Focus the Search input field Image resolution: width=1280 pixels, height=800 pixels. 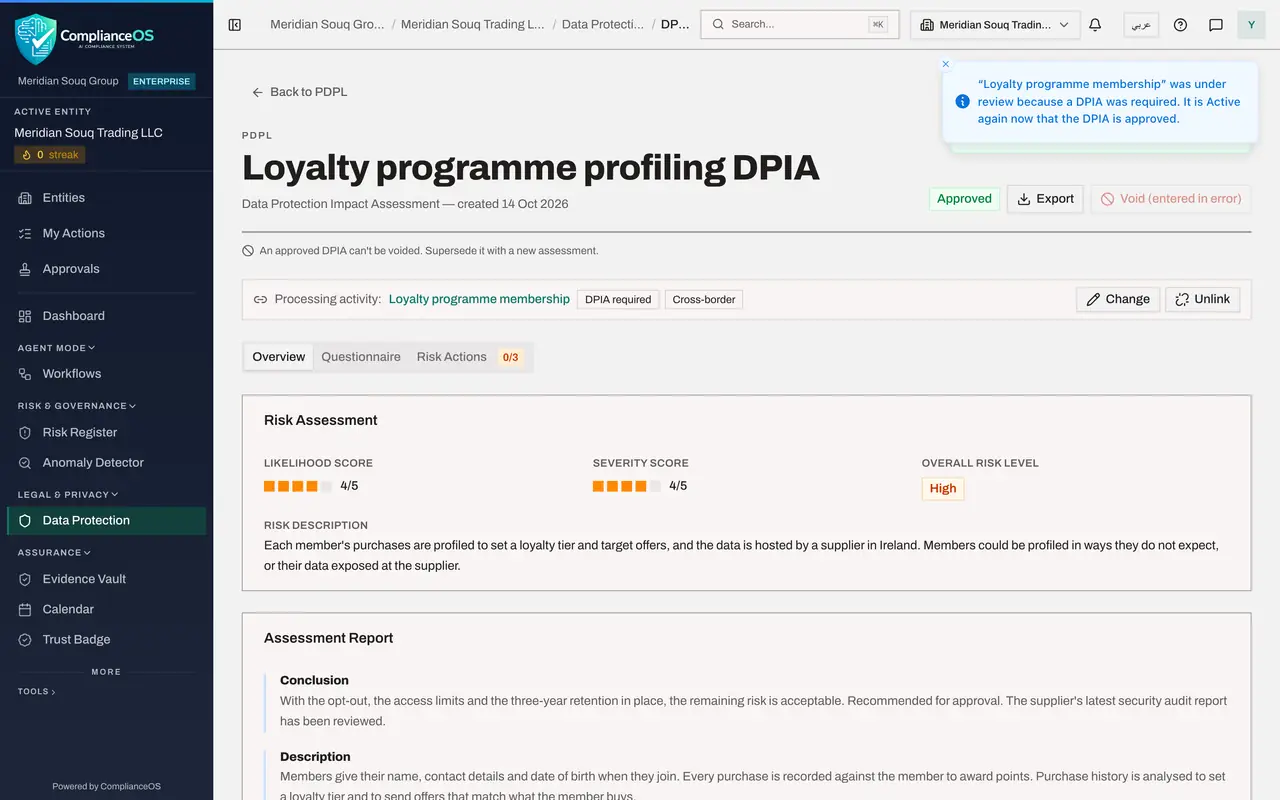pyautogui.click(x=800, y=25)
